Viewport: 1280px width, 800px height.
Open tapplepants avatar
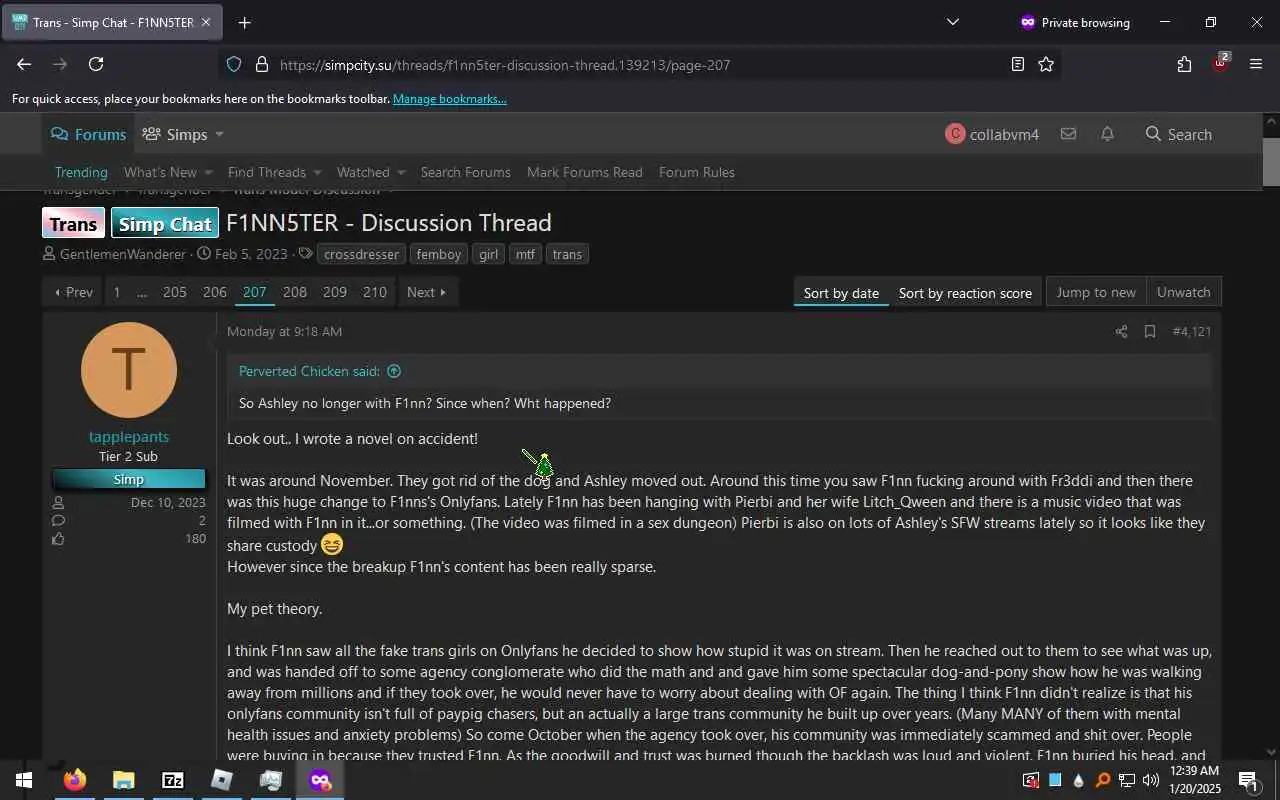coord(129,370)
